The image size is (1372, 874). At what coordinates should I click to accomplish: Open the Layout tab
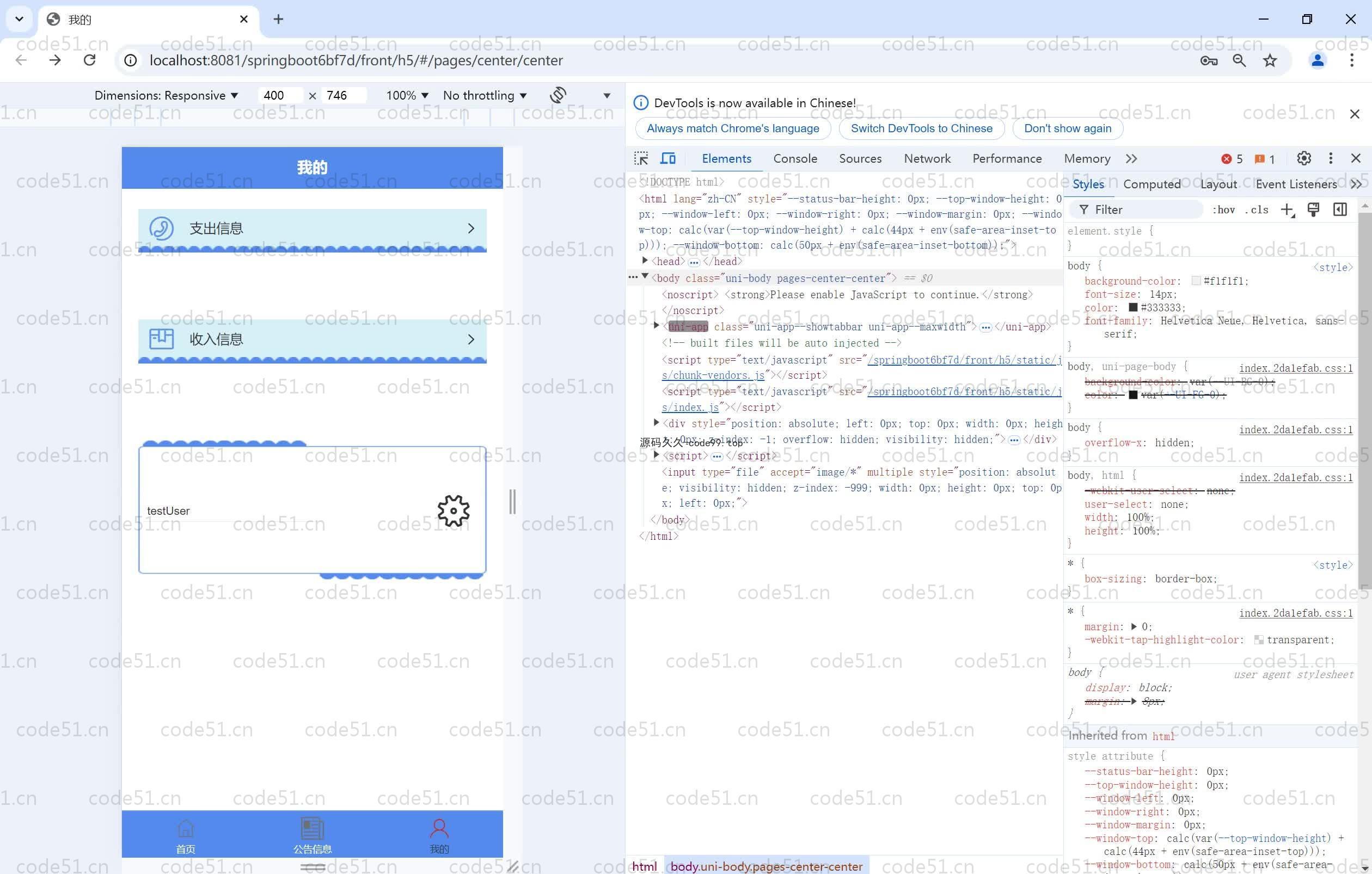[x=1218, y=184]
